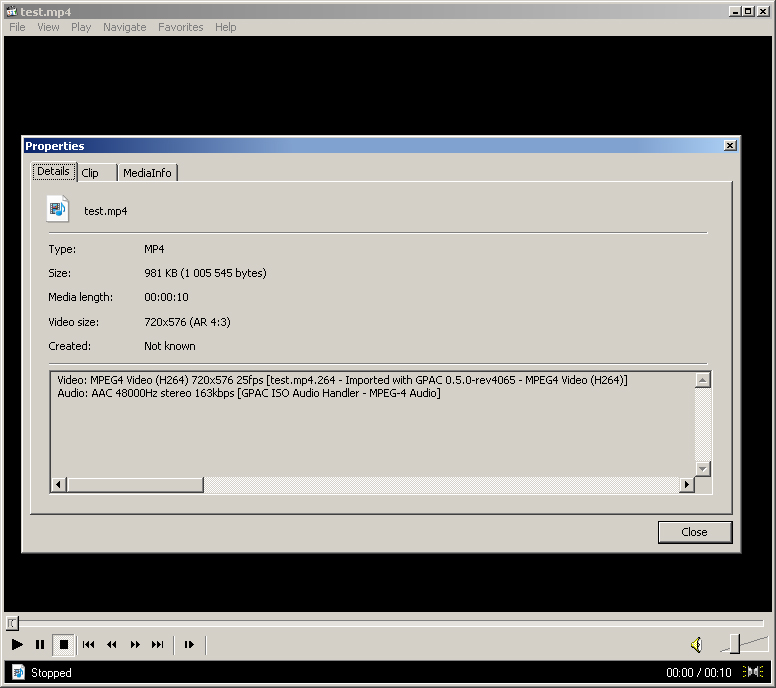Click the Audio AAC stream info line
The height and width of the screenshot is (688, 776).
coord(249,393)
